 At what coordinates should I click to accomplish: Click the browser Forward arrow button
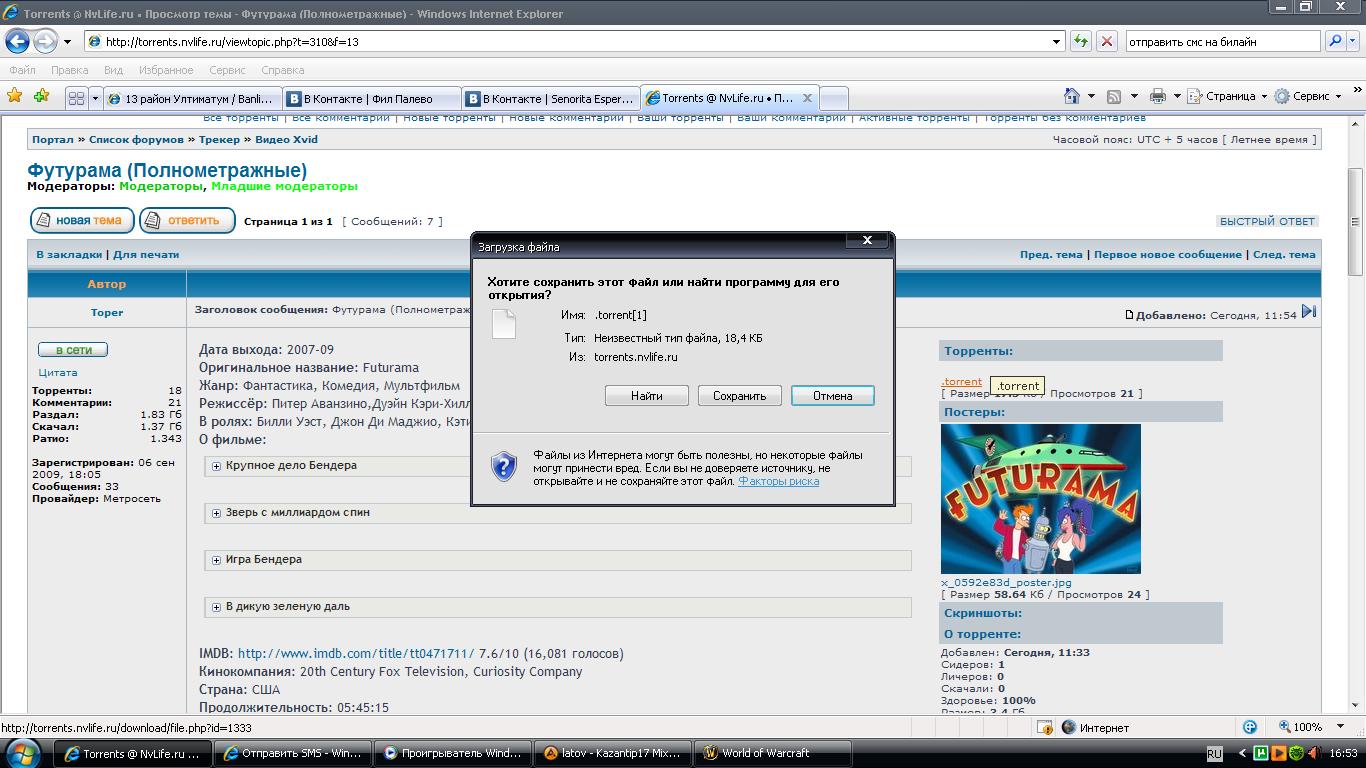click(x=45, y=41)
